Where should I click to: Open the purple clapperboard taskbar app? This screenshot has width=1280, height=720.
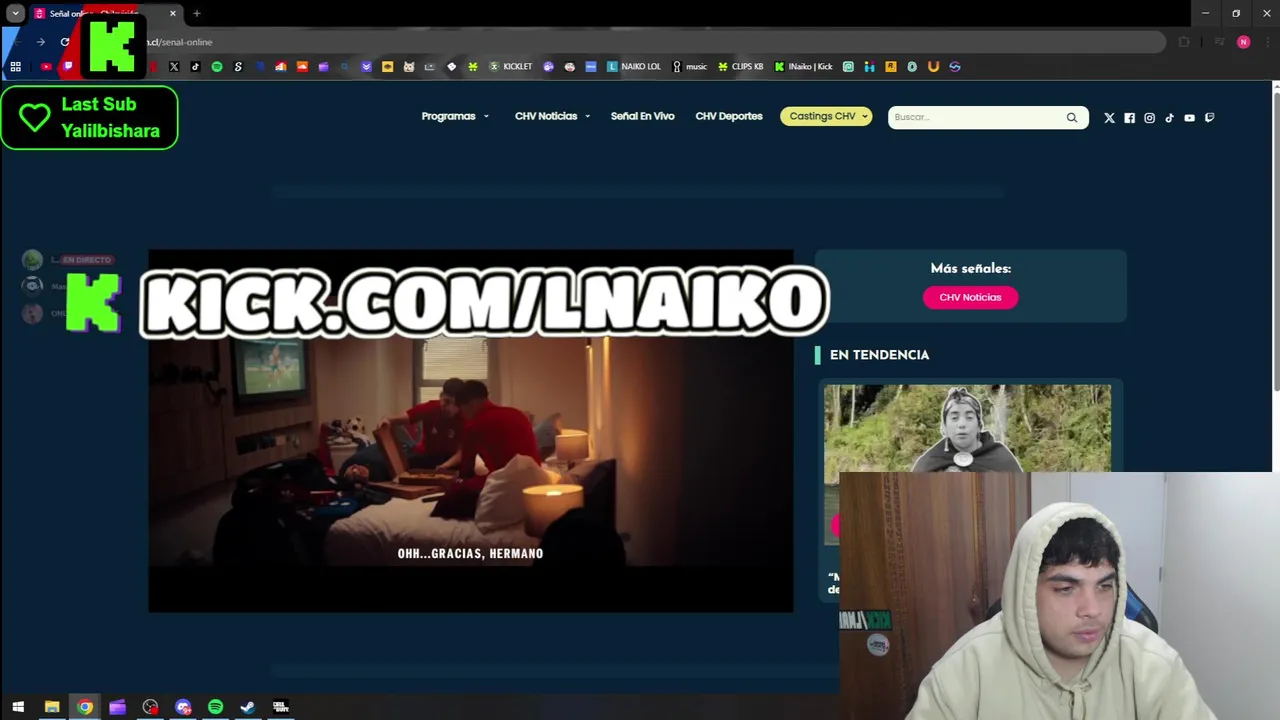[x=117, y=707]
